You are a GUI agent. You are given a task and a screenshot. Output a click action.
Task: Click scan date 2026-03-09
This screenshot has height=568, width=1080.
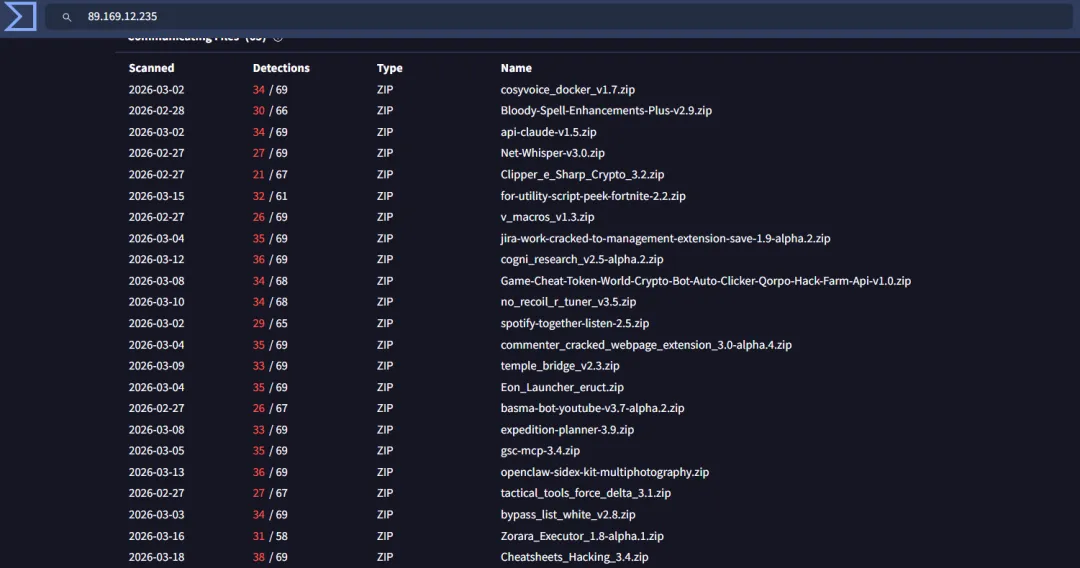click(156, 366)
